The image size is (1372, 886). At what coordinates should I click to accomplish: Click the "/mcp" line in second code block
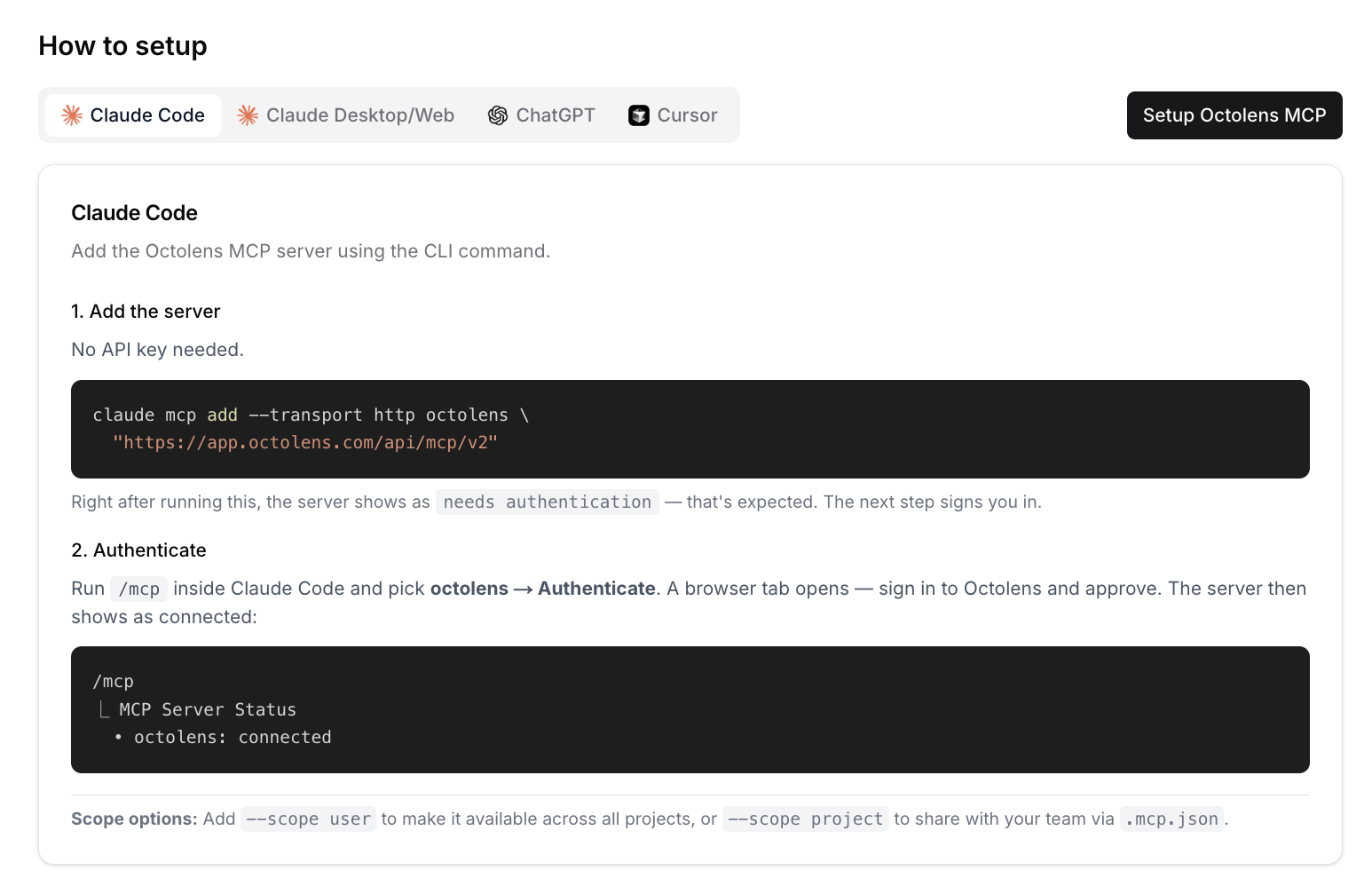point(114,681)
